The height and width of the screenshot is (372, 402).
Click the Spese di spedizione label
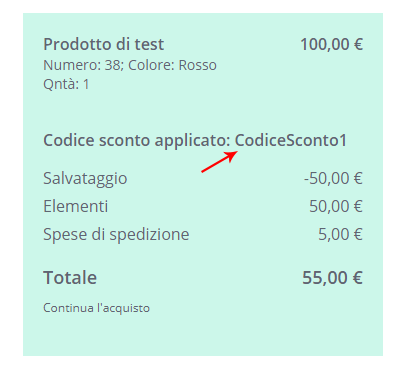[116, 235]
